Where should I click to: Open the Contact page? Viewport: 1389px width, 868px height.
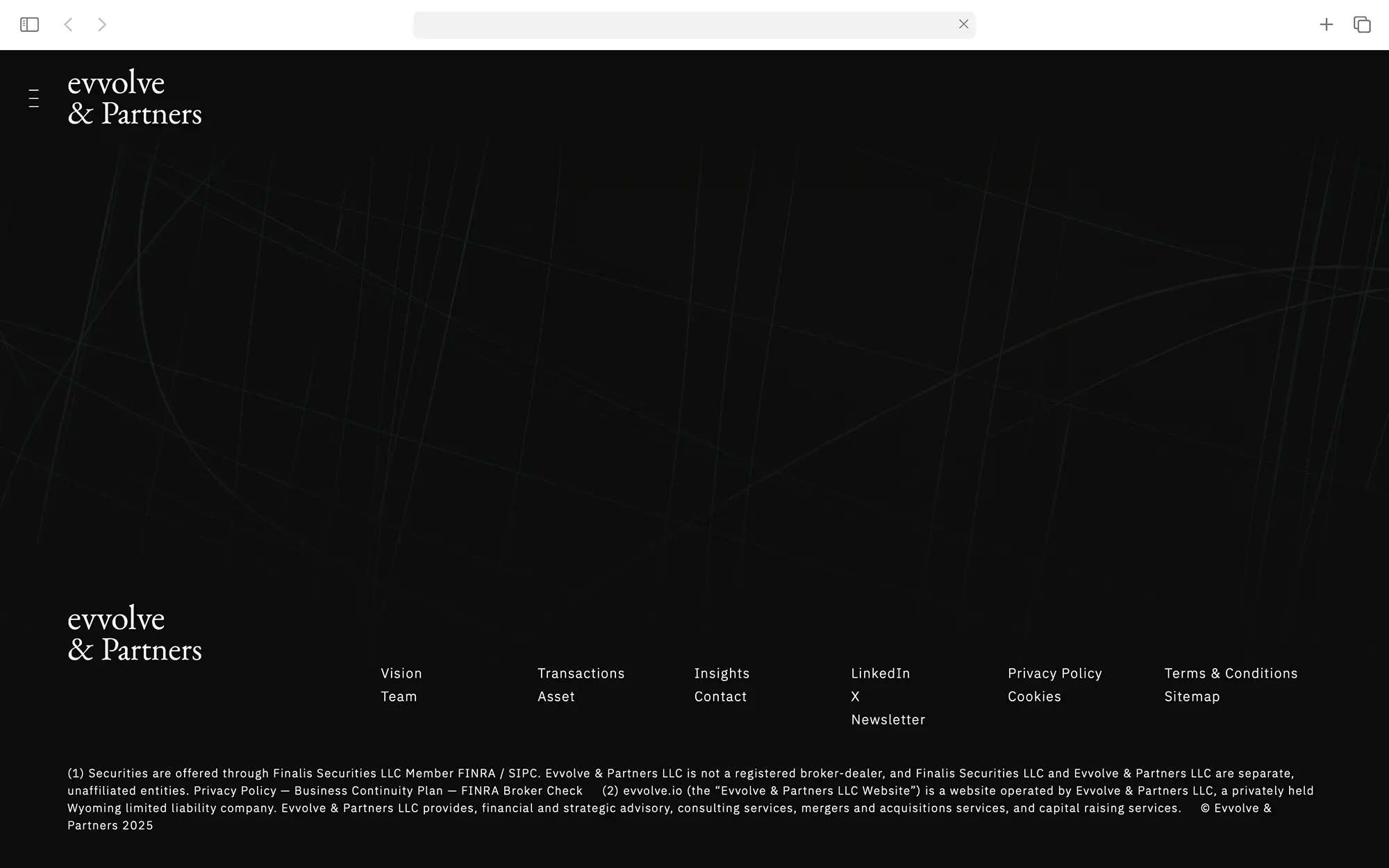pos(720,696)
